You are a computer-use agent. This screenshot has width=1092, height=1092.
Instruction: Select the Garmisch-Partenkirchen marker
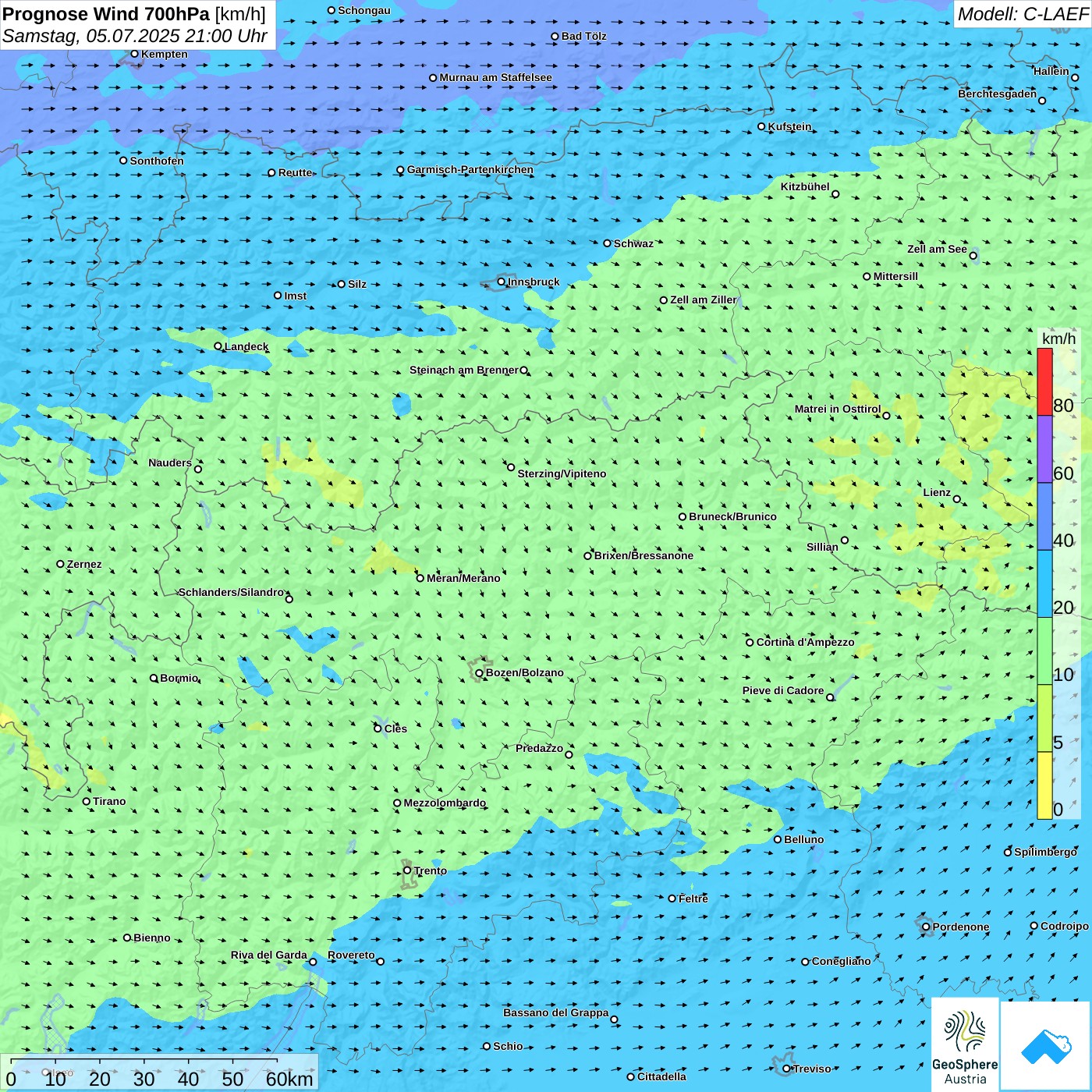click(401, 170)
